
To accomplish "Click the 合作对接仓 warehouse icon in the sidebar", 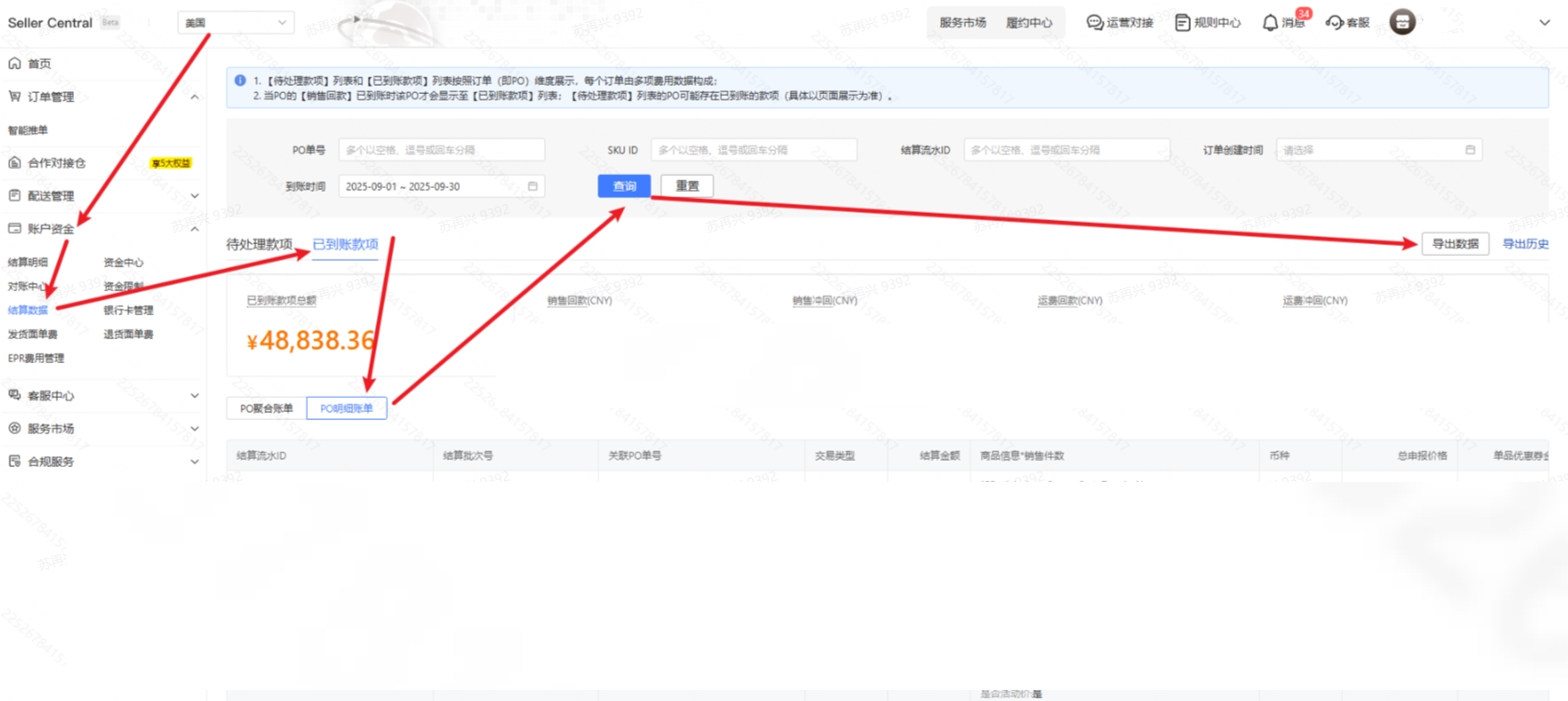I will point(15,163).
